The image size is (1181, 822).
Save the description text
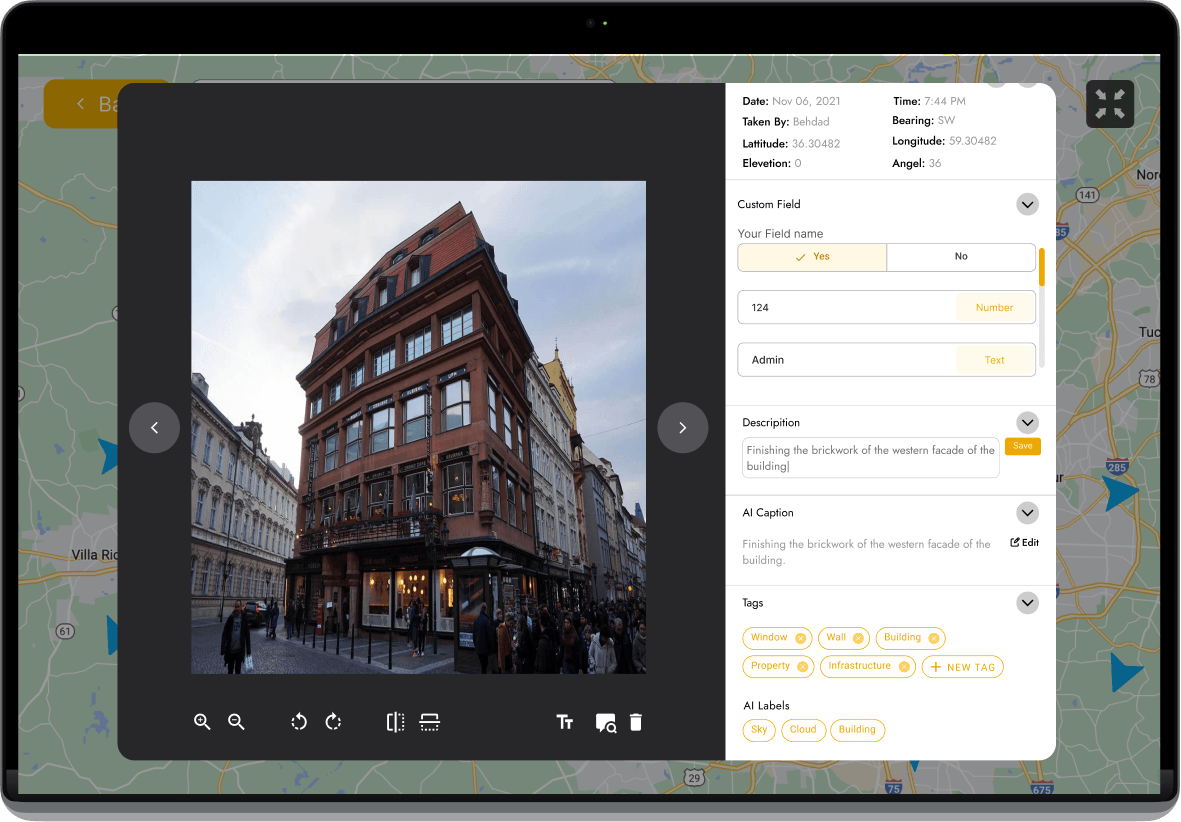1022,446
